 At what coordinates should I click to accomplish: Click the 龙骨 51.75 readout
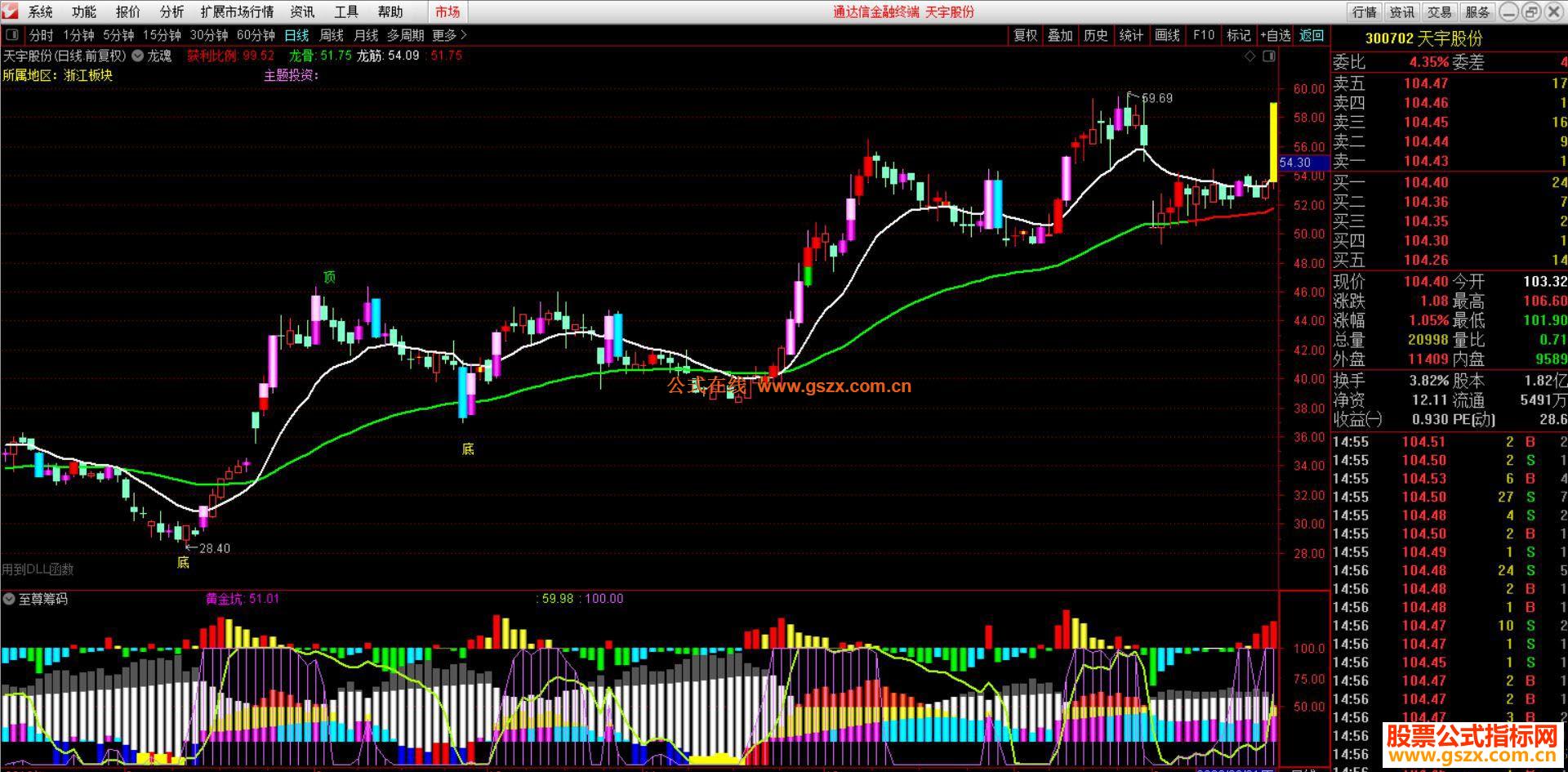pos(320,56)
